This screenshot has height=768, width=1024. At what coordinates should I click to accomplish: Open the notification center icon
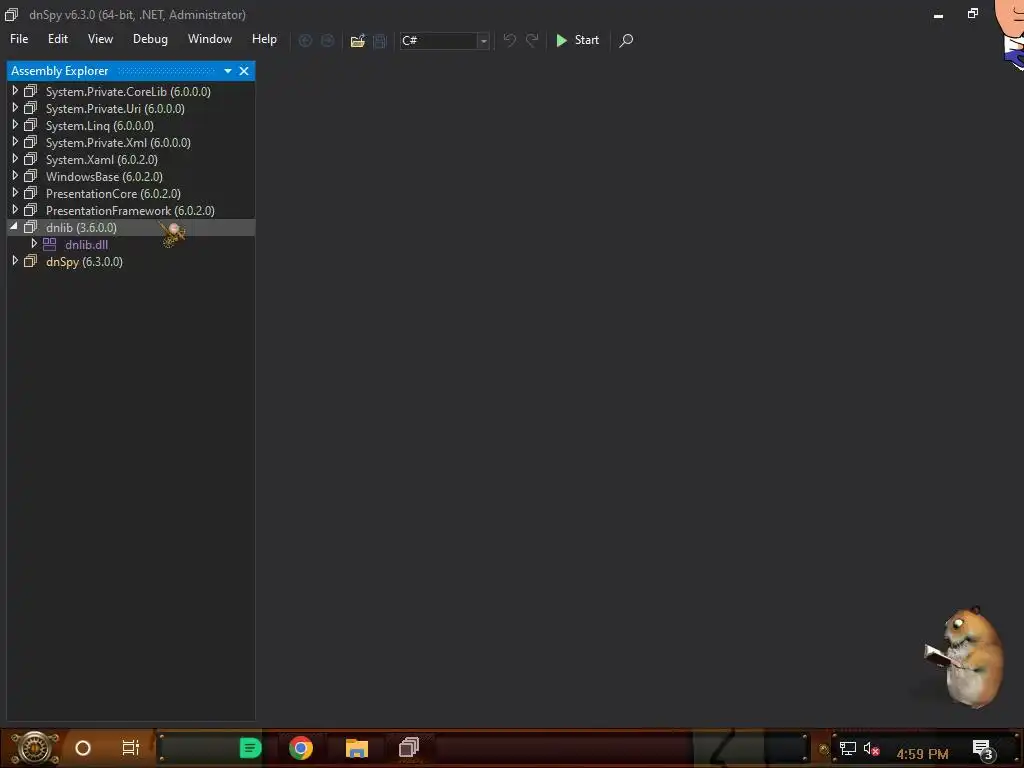[983, 750]
